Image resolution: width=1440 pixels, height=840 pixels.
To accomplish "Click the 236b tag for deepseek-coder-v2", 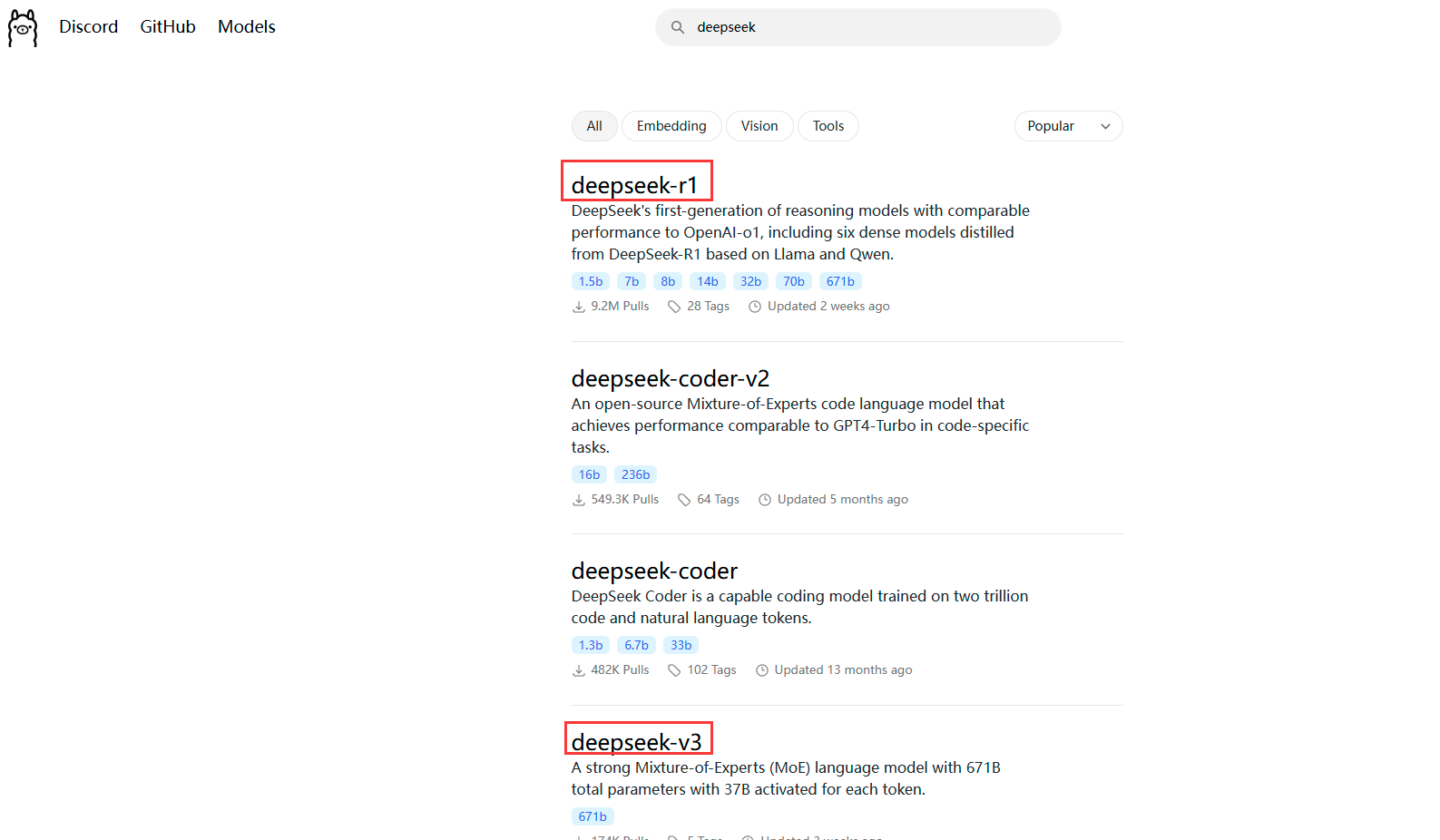I will [x=635, y=474].
